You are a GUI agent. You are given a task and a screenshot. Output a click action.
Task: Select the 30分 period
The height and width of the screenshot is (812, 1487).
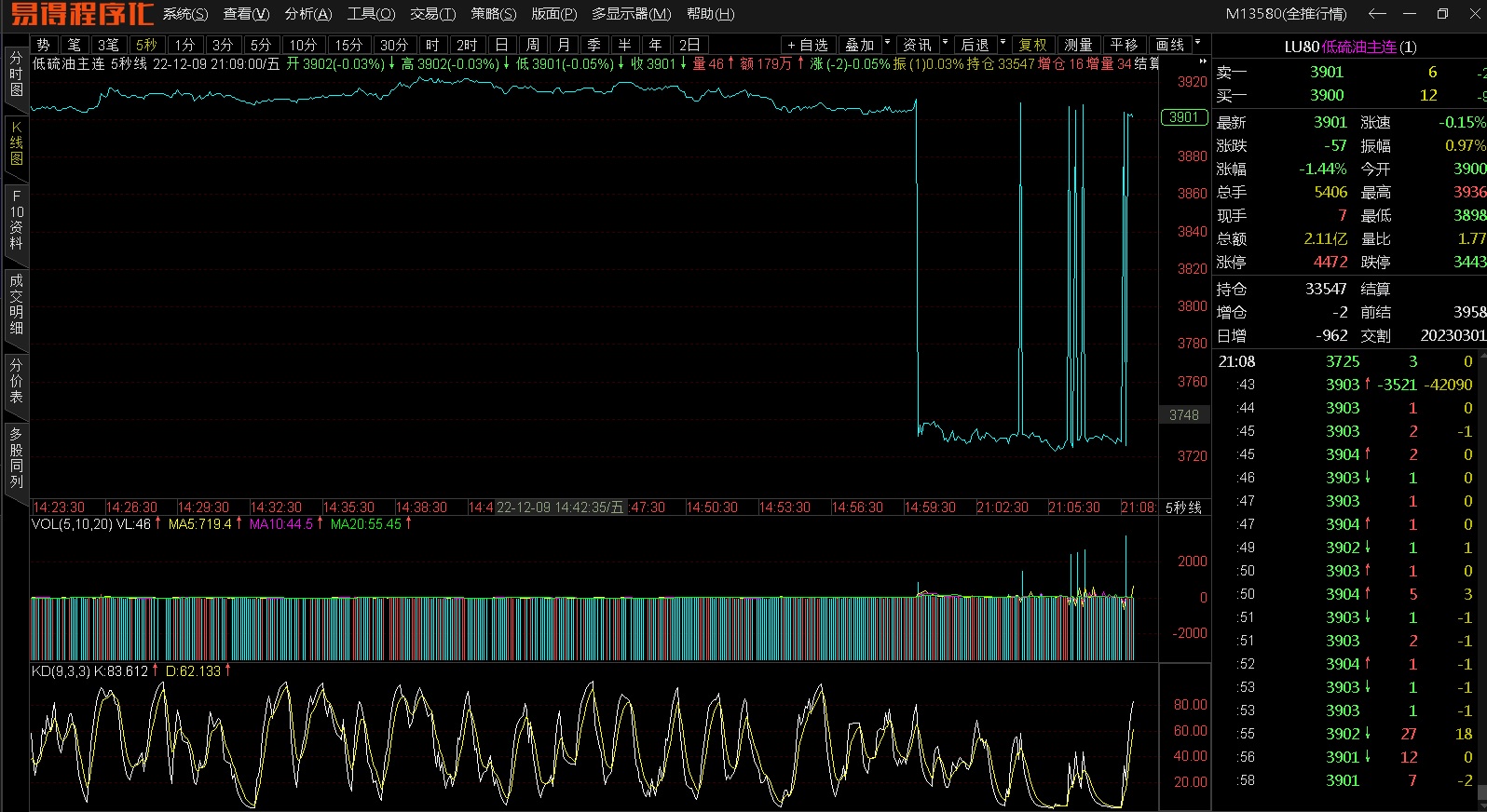(394, 45)
